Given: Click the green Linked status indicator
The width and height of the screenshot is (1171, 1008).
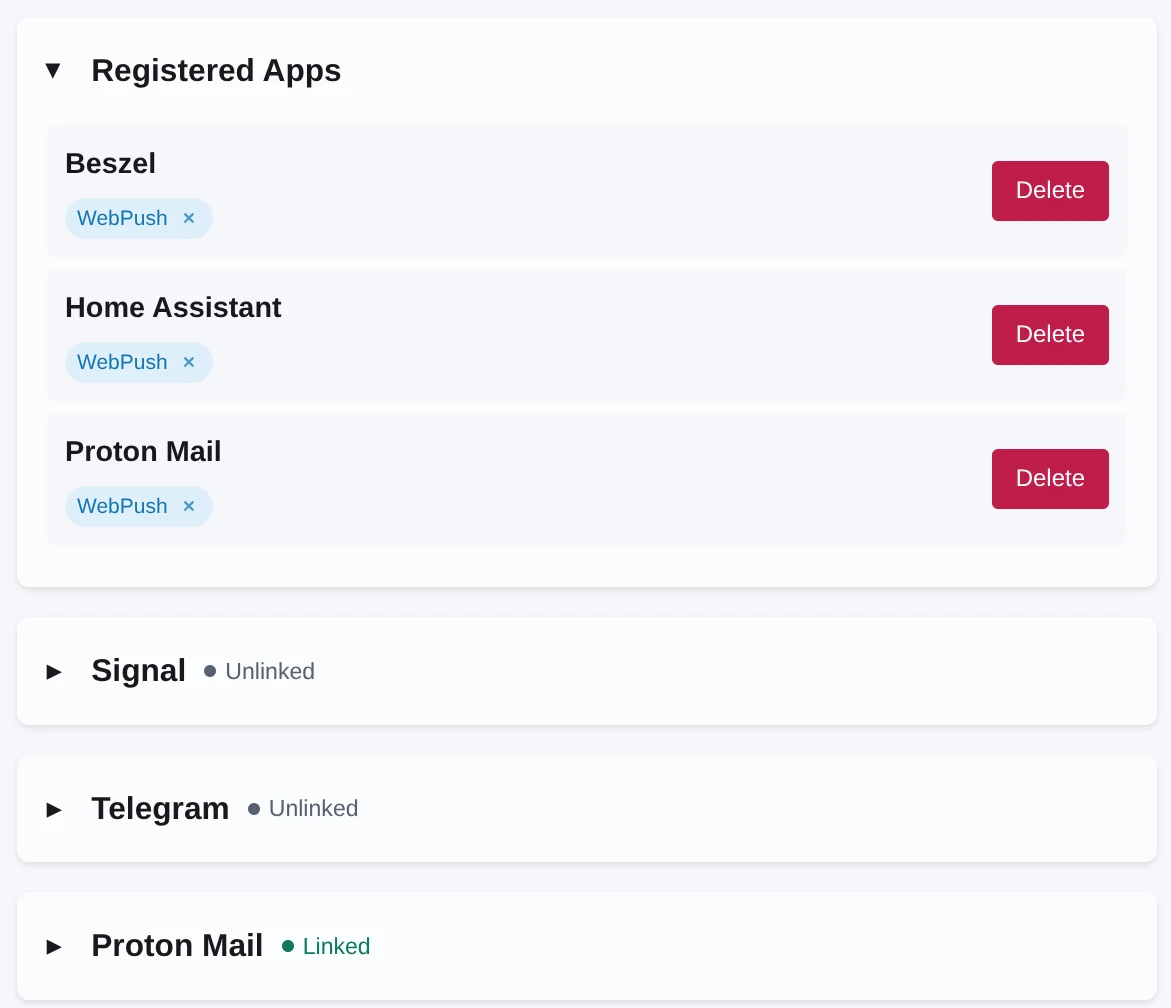Looking at the screenshot, I should pos(327,946).
